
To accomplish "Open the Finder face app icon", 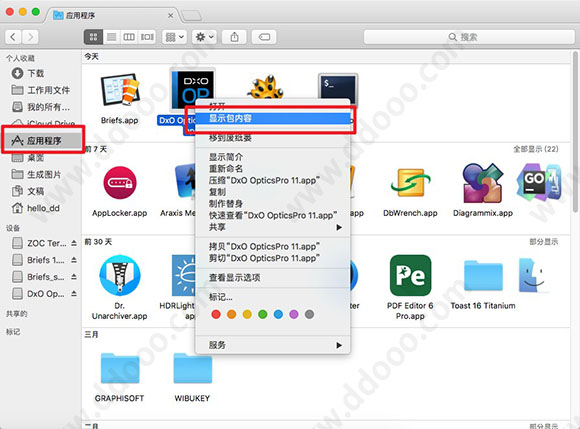I will click(533, 276).
